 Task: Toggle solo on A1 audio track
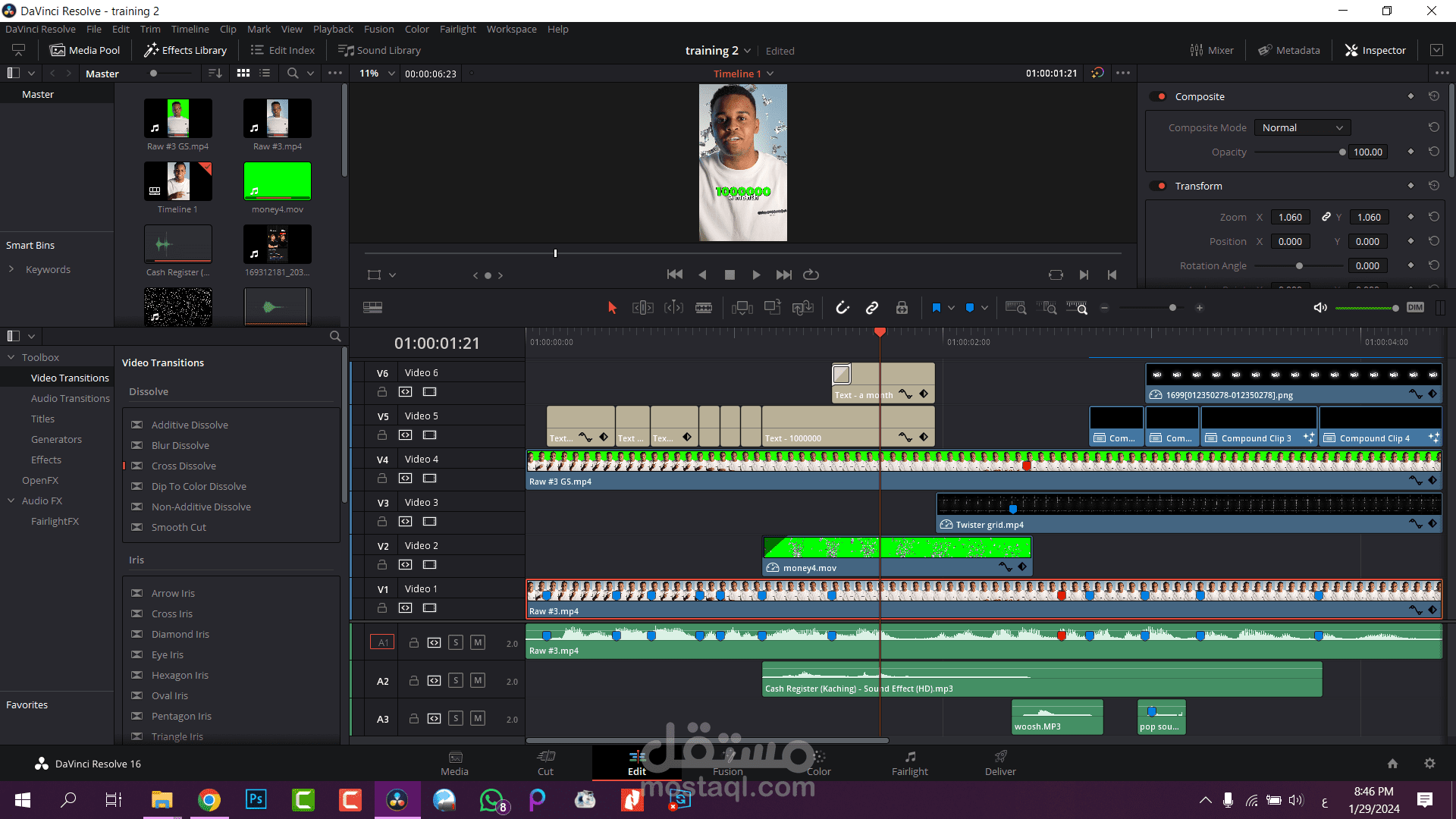(x=455, y=642)
